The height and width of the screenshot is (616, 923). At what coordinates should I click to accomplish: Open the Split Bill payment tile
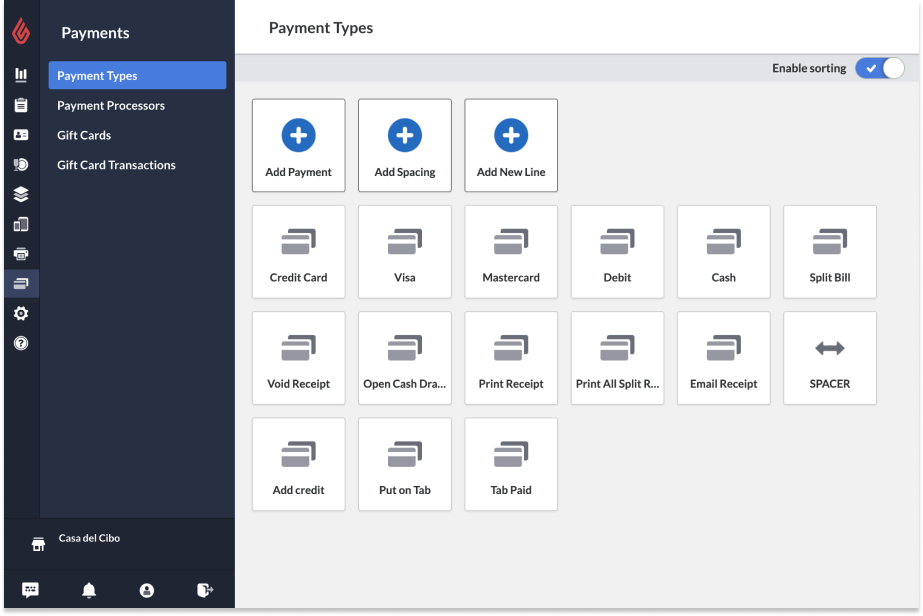830,251
